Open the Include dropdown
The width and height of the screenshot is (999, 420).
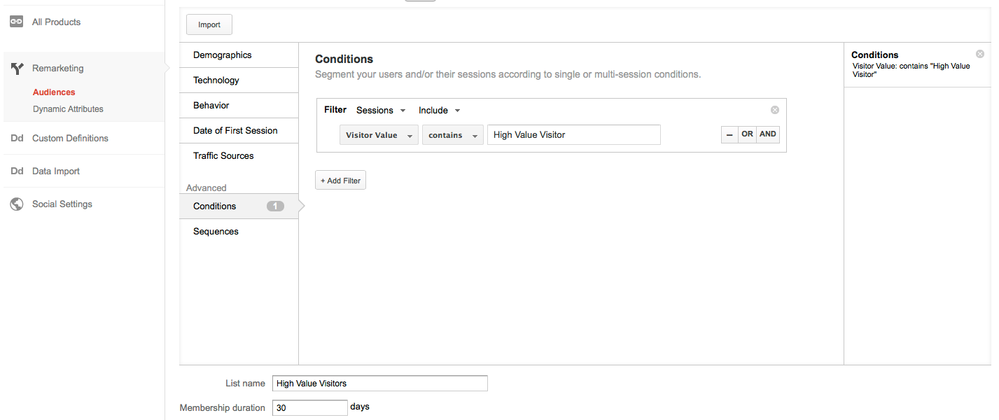click(439, 110)
